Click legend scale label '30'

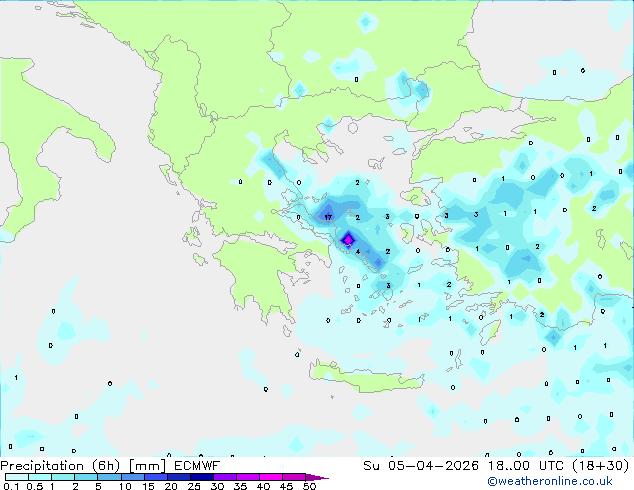(217, 486)
